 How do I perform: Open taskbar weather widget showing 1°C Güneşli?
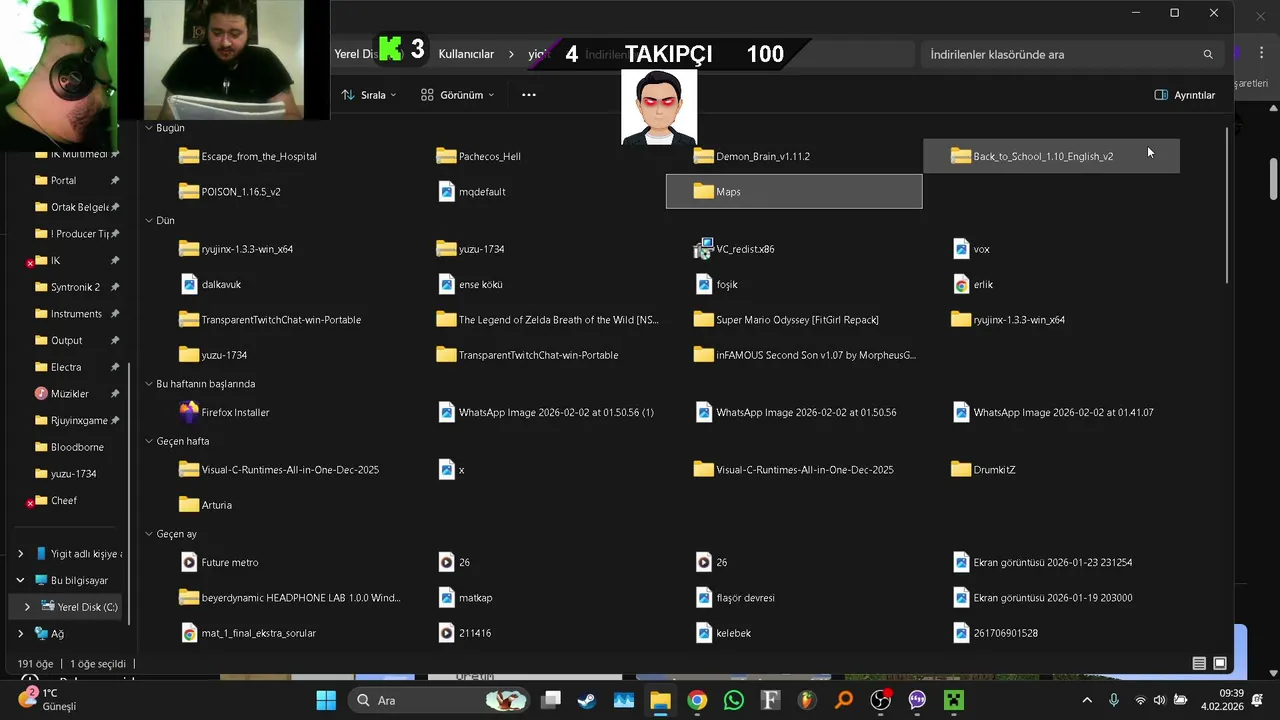(47, 699)
